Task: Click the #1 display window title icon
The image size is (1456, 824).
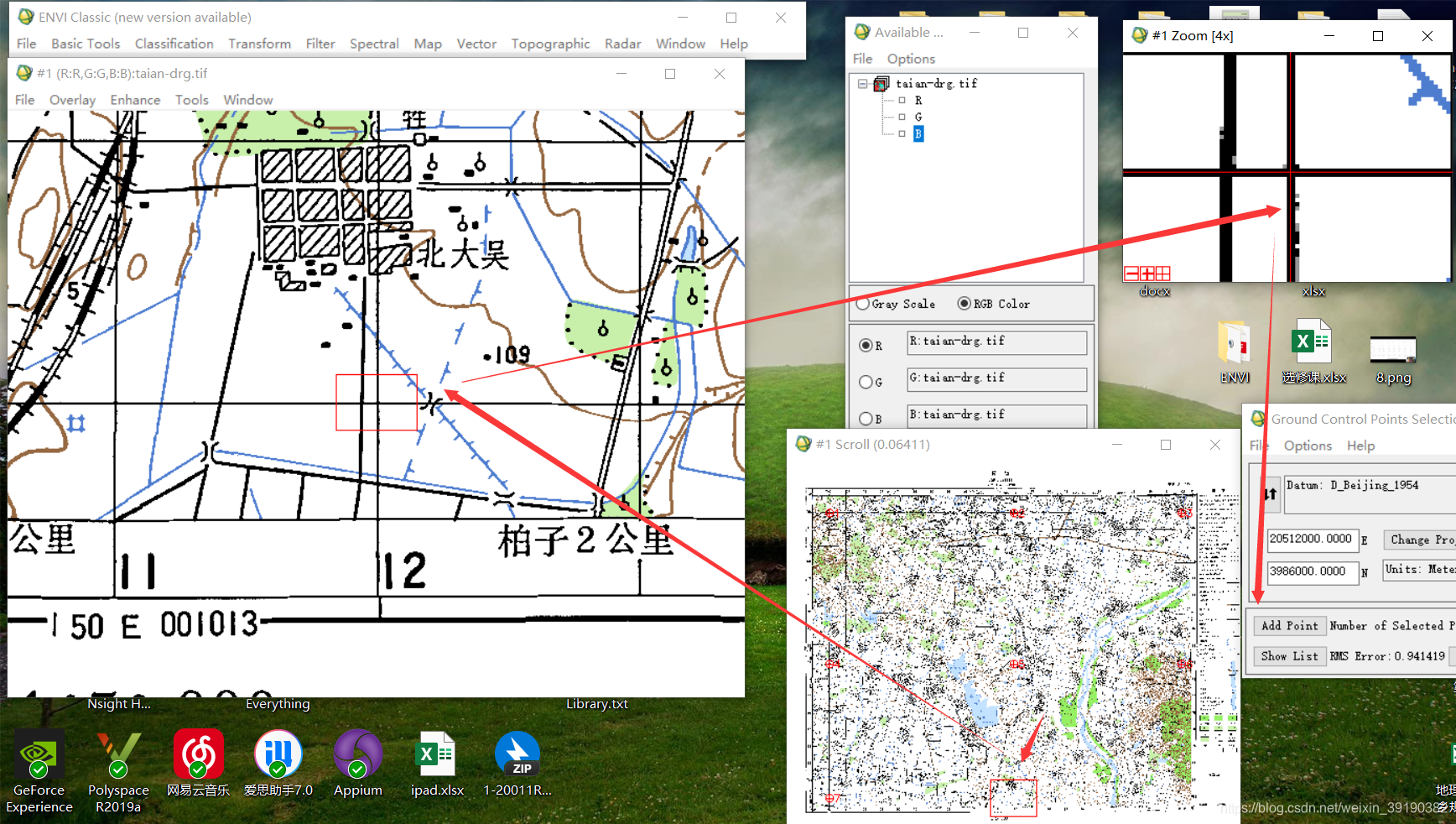Action: coord(24,73)
